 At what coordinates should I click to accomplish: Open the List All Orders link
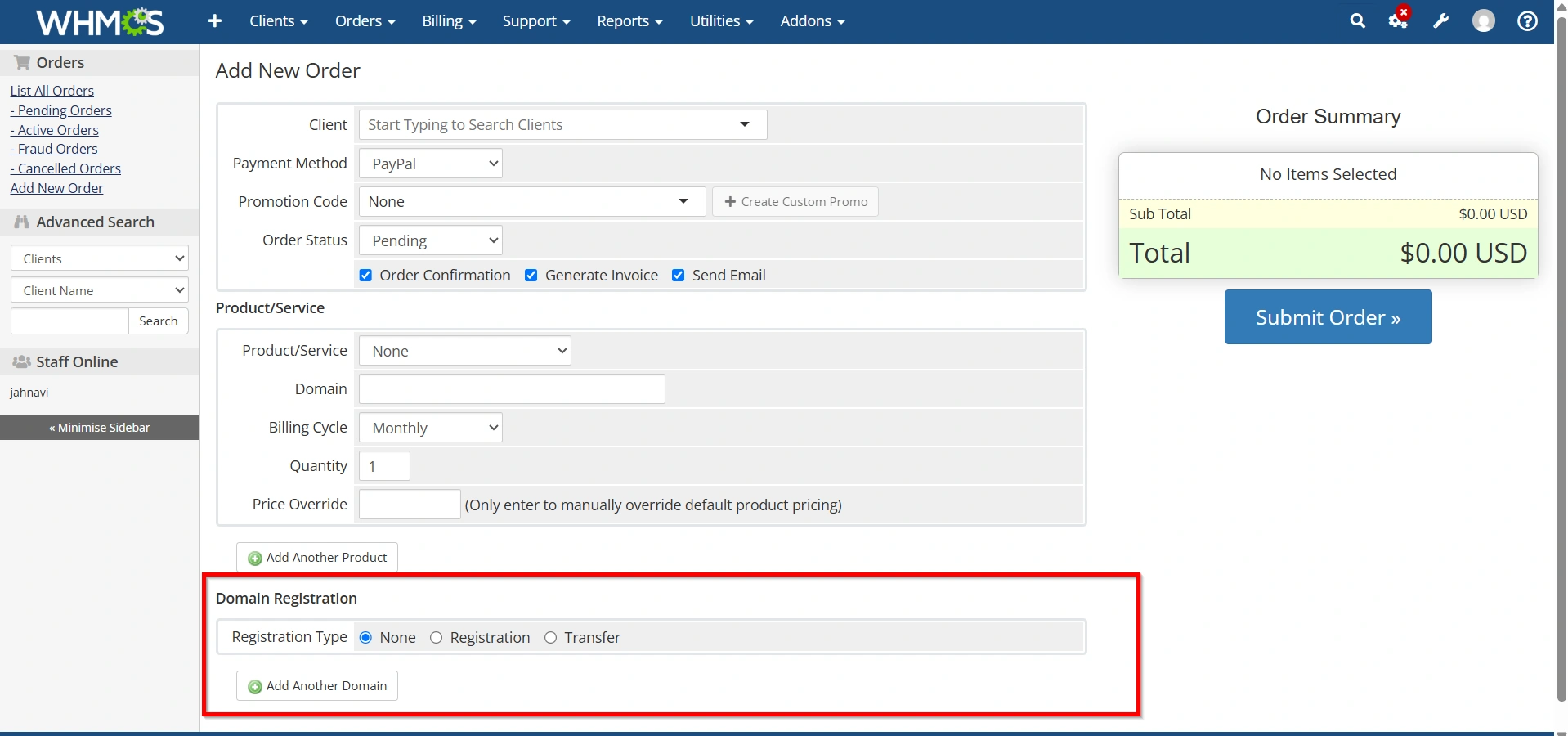(x=52, y=91)
